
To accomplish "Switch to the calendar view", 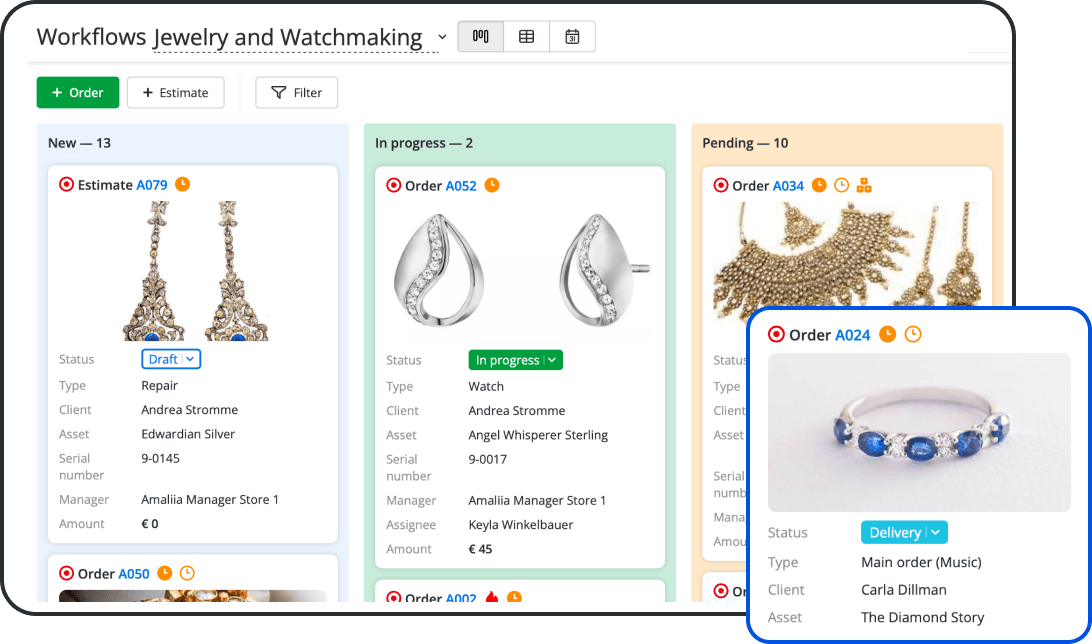I will (571, 36).
